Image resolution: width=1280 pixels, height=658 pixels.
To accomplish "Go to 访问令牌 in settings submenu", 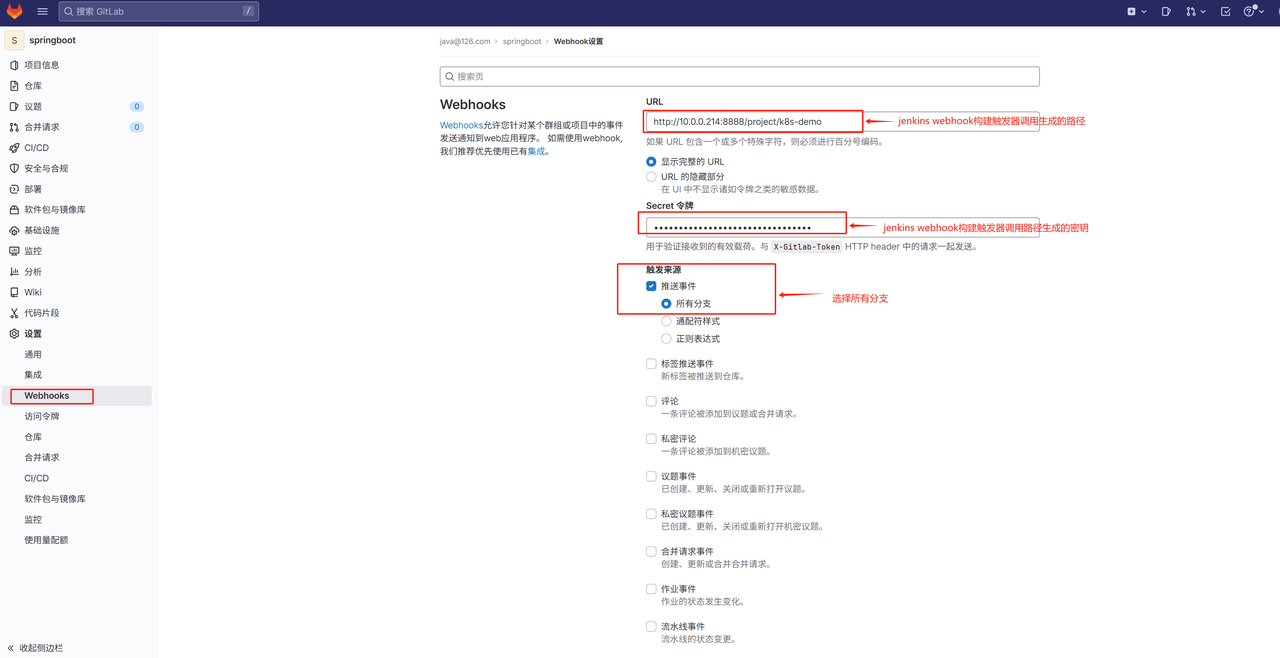I will pos(42,416).
